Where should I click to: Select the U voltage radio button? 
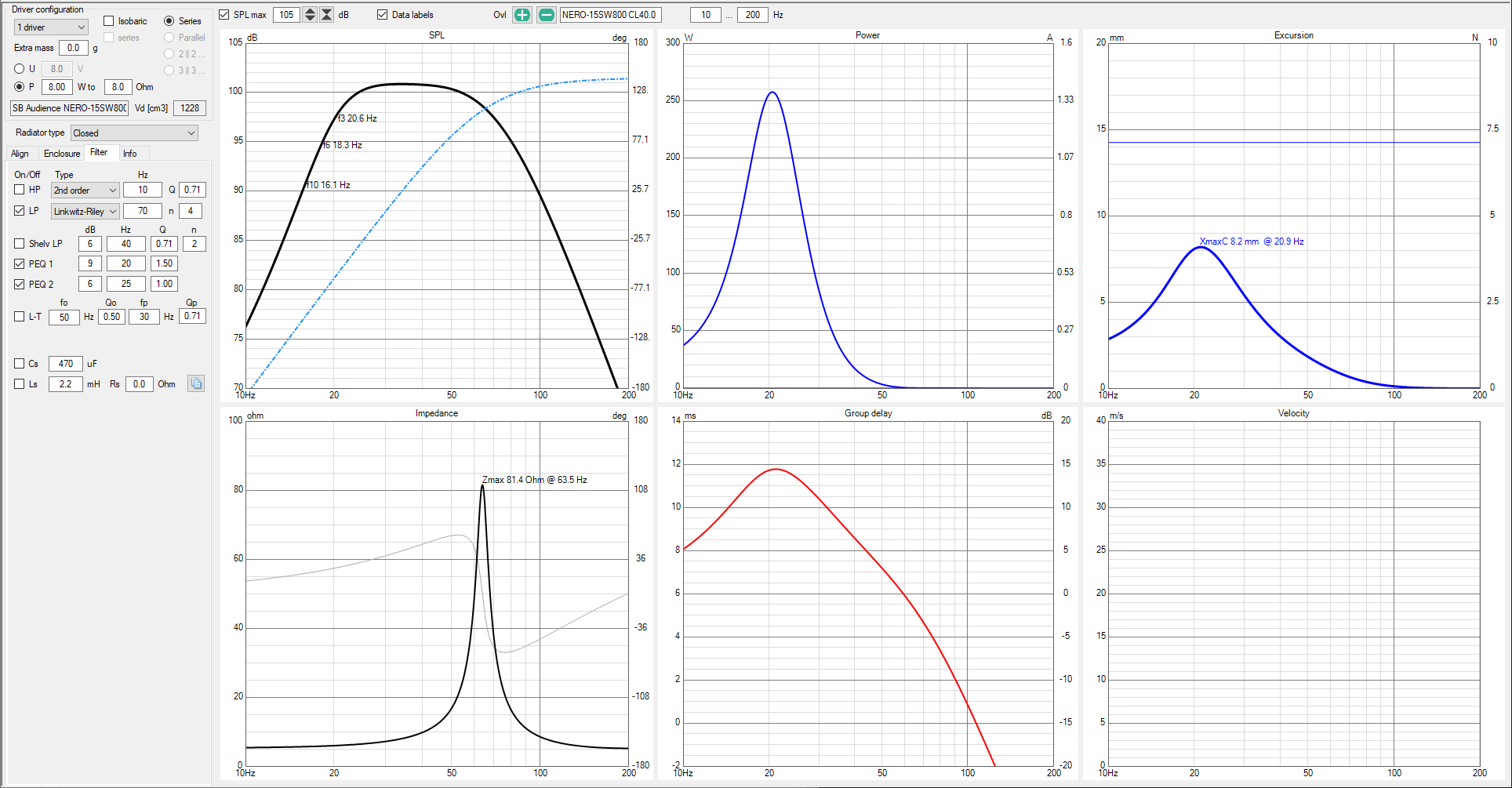(x=20, y=69)
